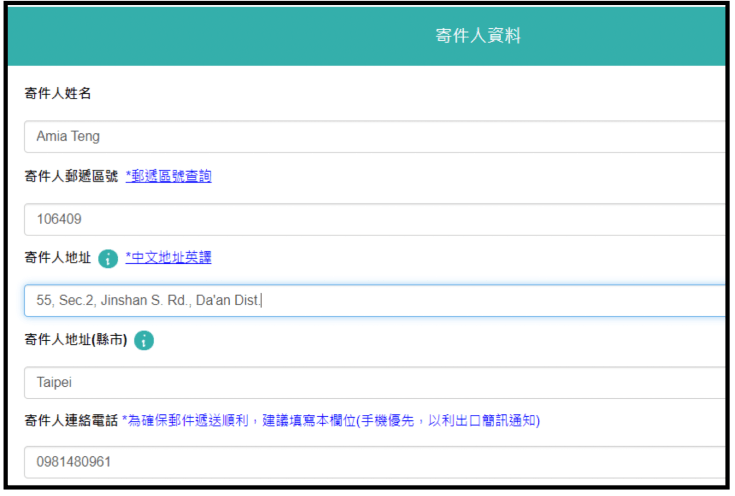This screenshot has height=496, width=735.
Task: Open the 中文地址英譯 address translation link
Action: tap(168, 258)
